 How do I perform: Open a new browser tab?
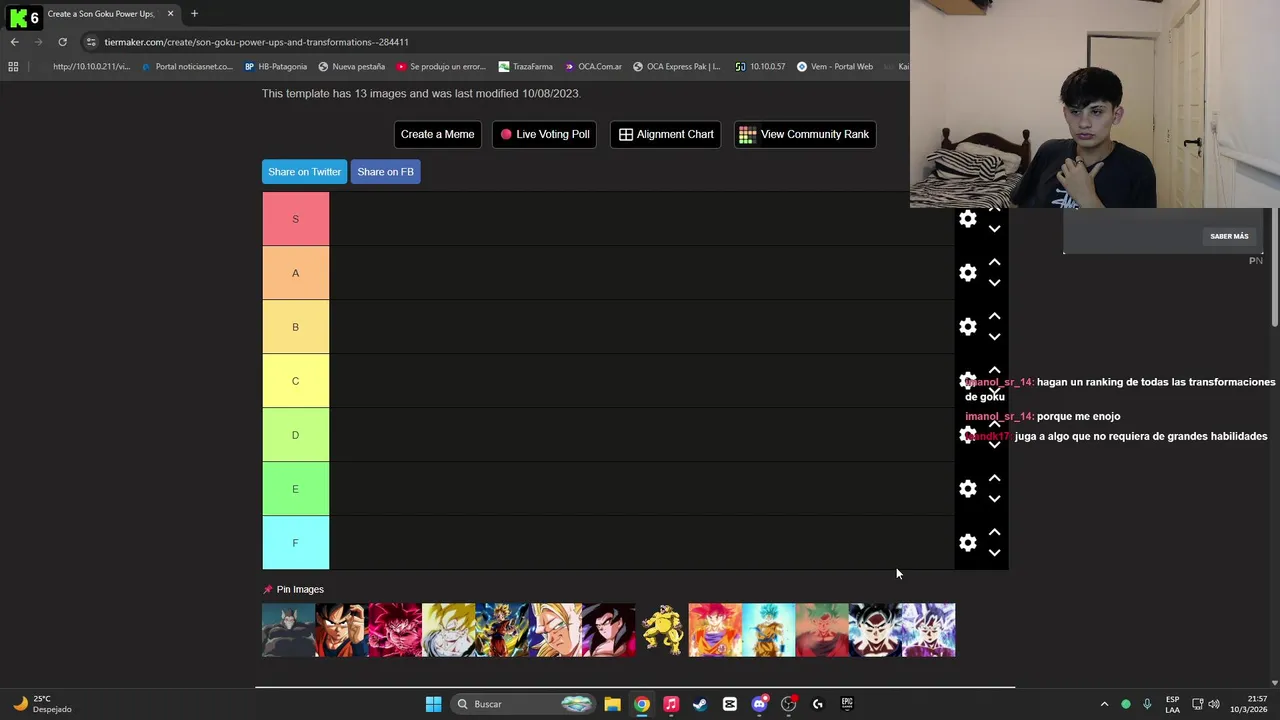(194, 14)
